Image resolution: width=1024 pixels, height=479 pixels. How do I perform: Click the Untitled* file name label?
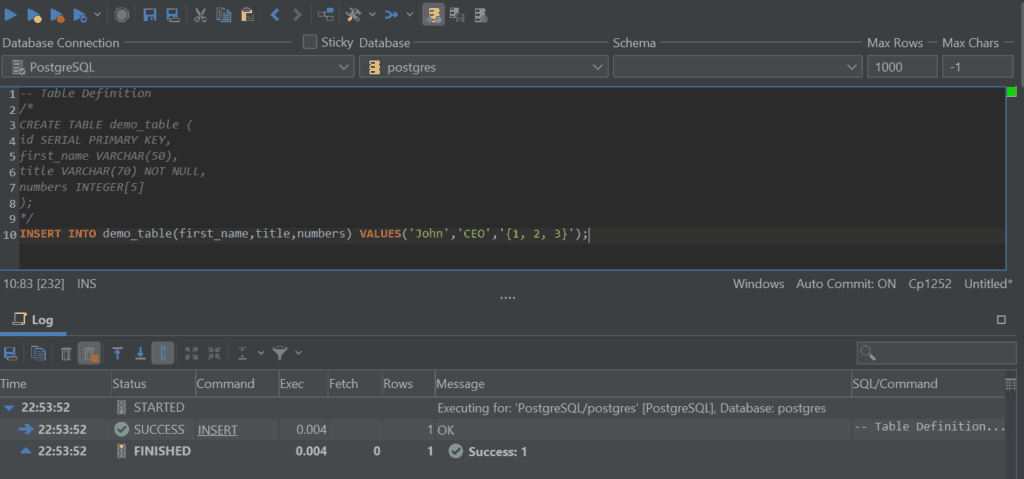click(x=988, y=284)
